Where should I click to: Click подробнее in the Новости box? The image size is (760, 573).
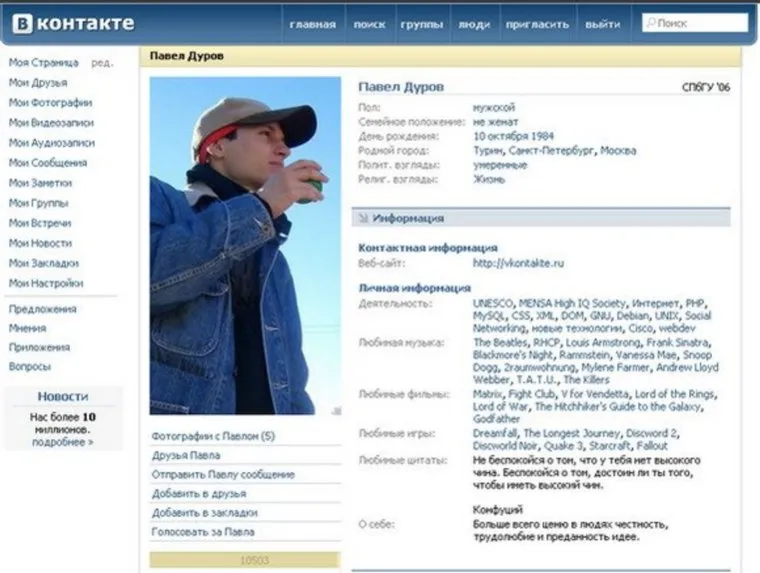[62, 441]
